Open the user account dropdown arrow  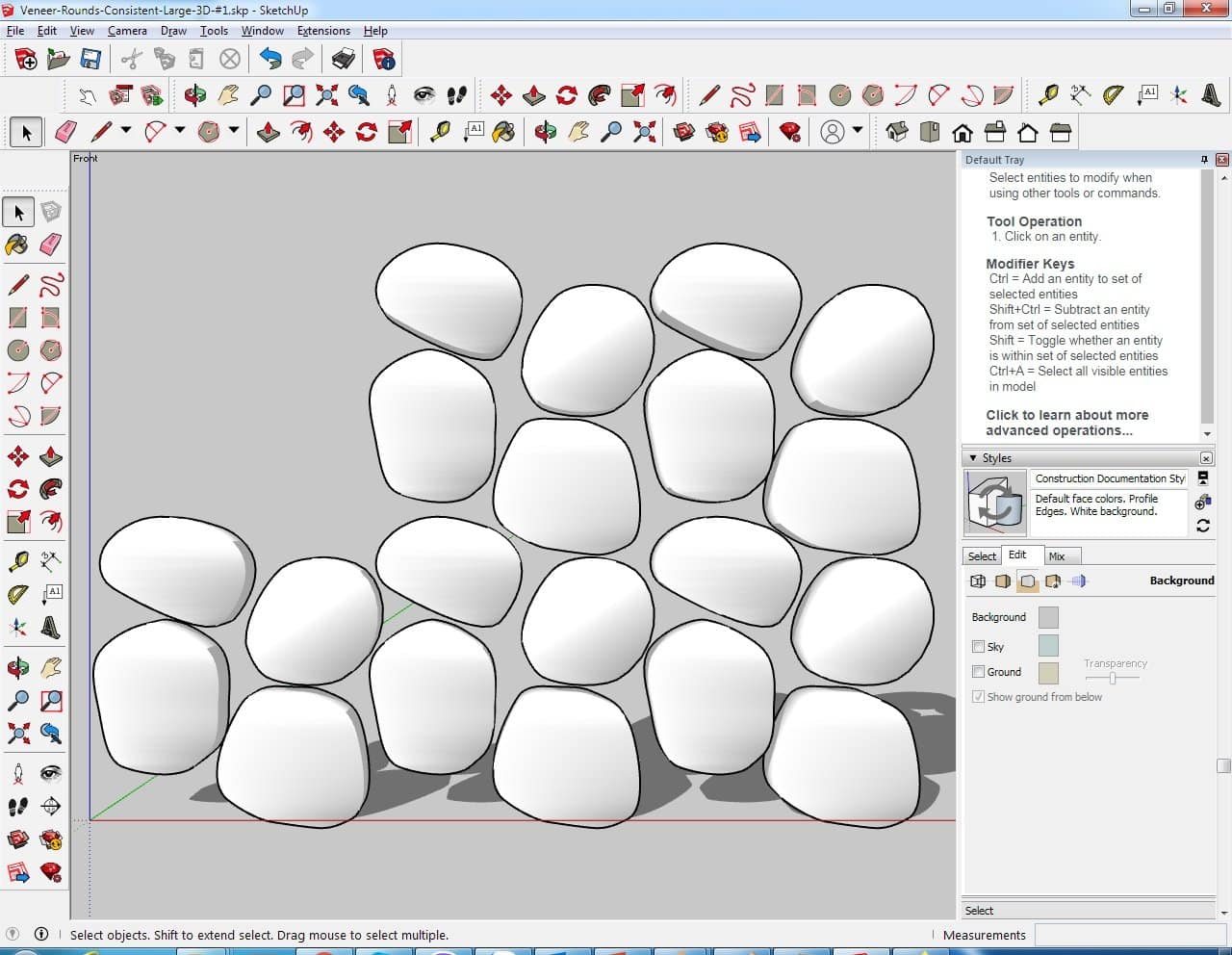858,130
